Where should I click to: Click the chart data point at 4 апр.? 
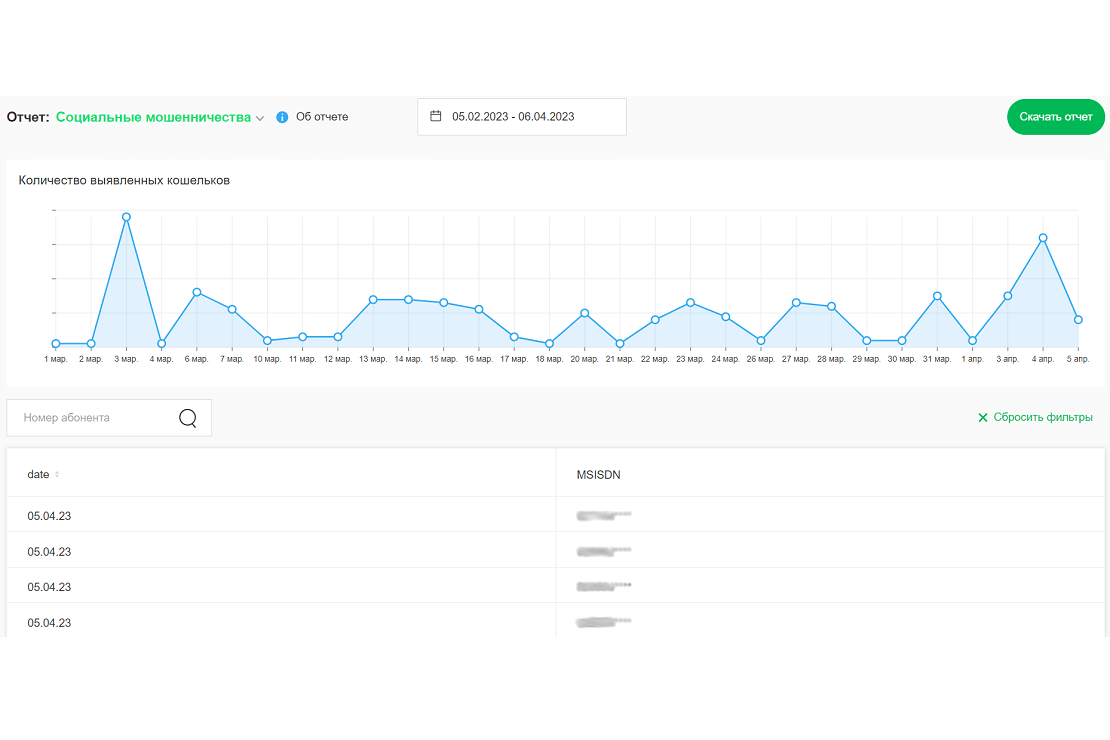coord(1043,238)
